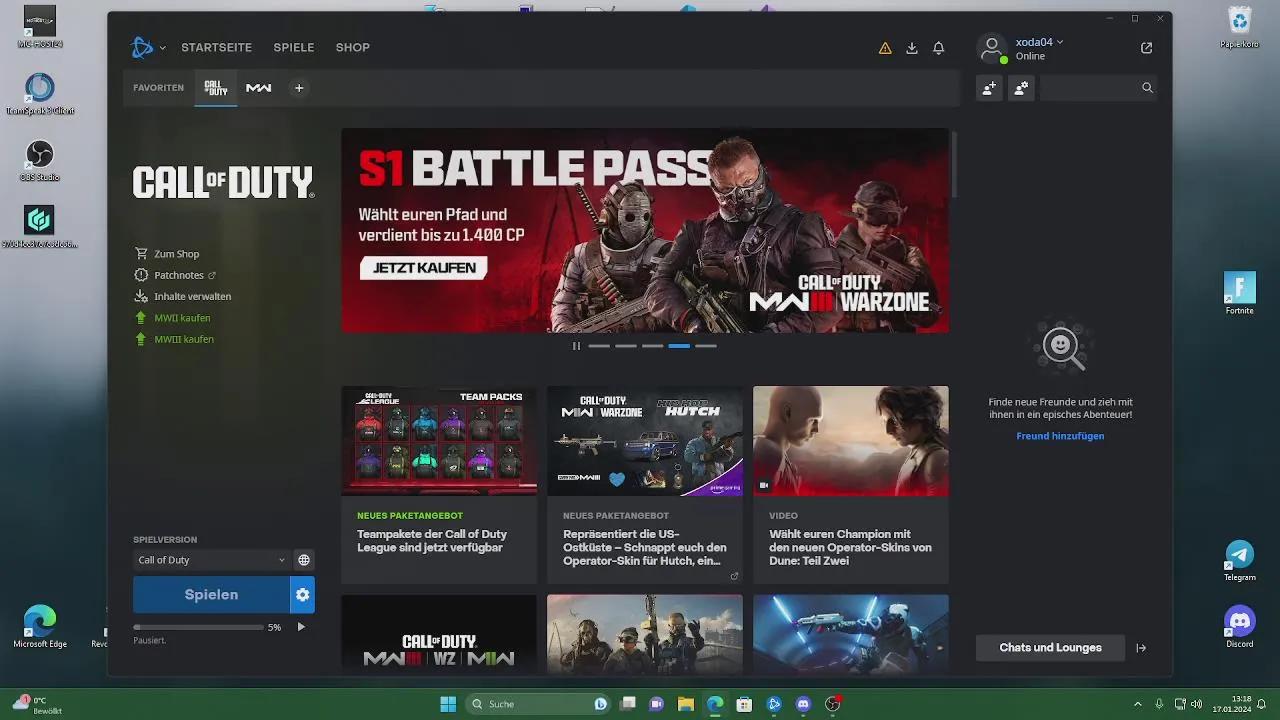The height and width of the screenshot is (720, 1280).
Task: Select the second carousel indicator
Action: pyautogui.click(x=626, y=346)
